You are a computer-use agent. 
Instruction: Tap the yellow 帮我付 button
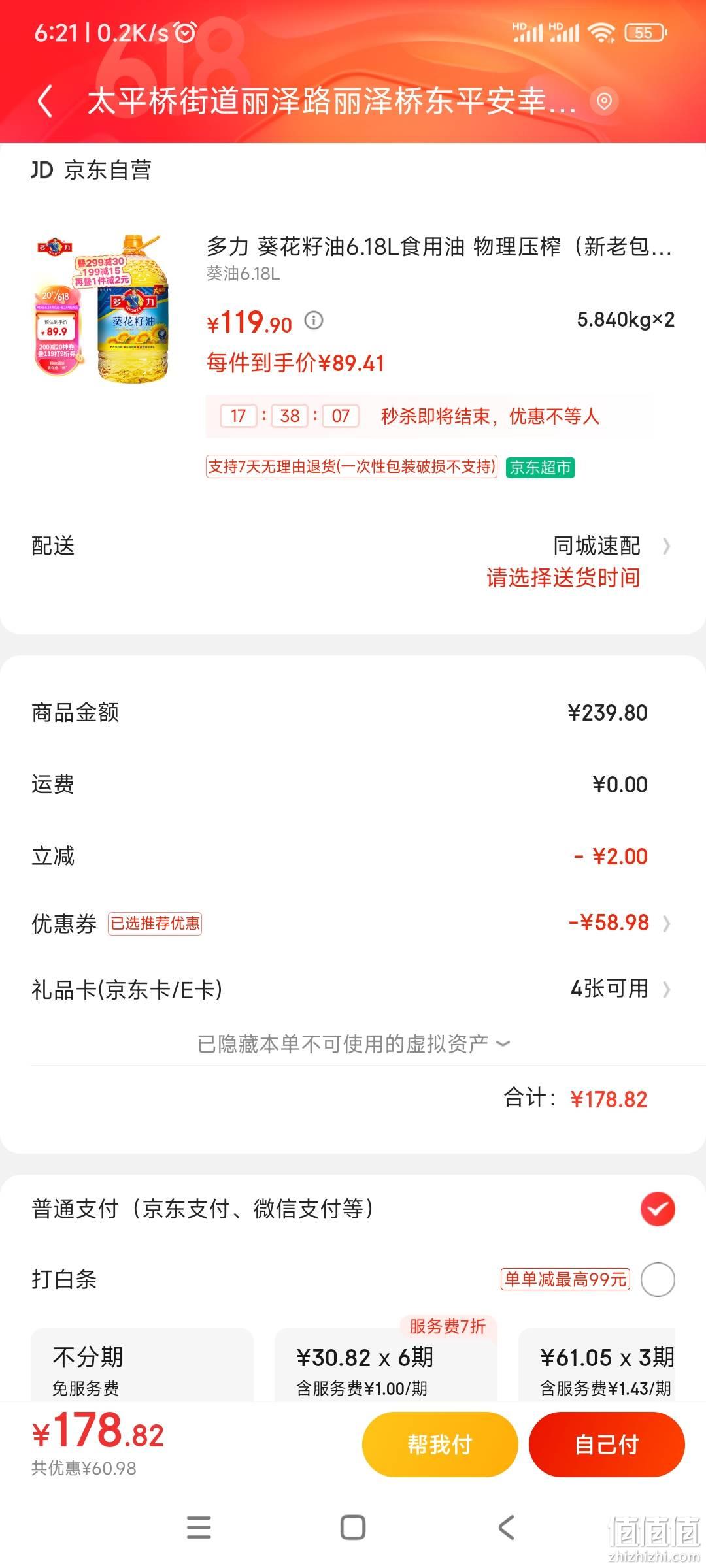coord(440,1445)
